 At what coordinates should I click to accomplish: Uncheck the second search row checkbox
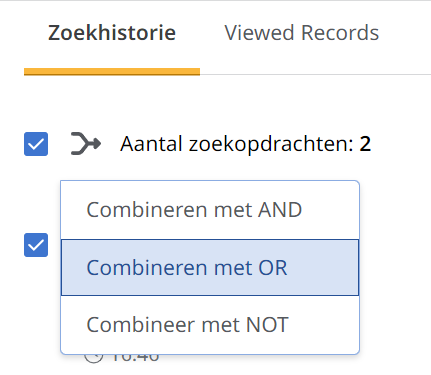pos(36,245)
